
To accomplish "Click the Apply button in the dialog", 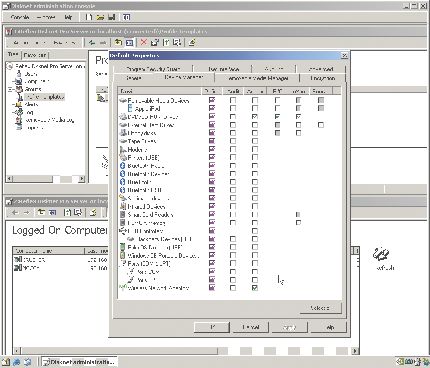I will click(x=289, y=327).
